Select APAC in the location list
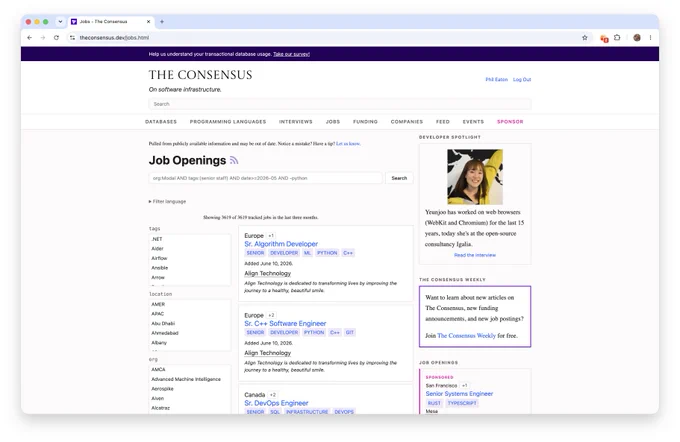 pos(190,314)
